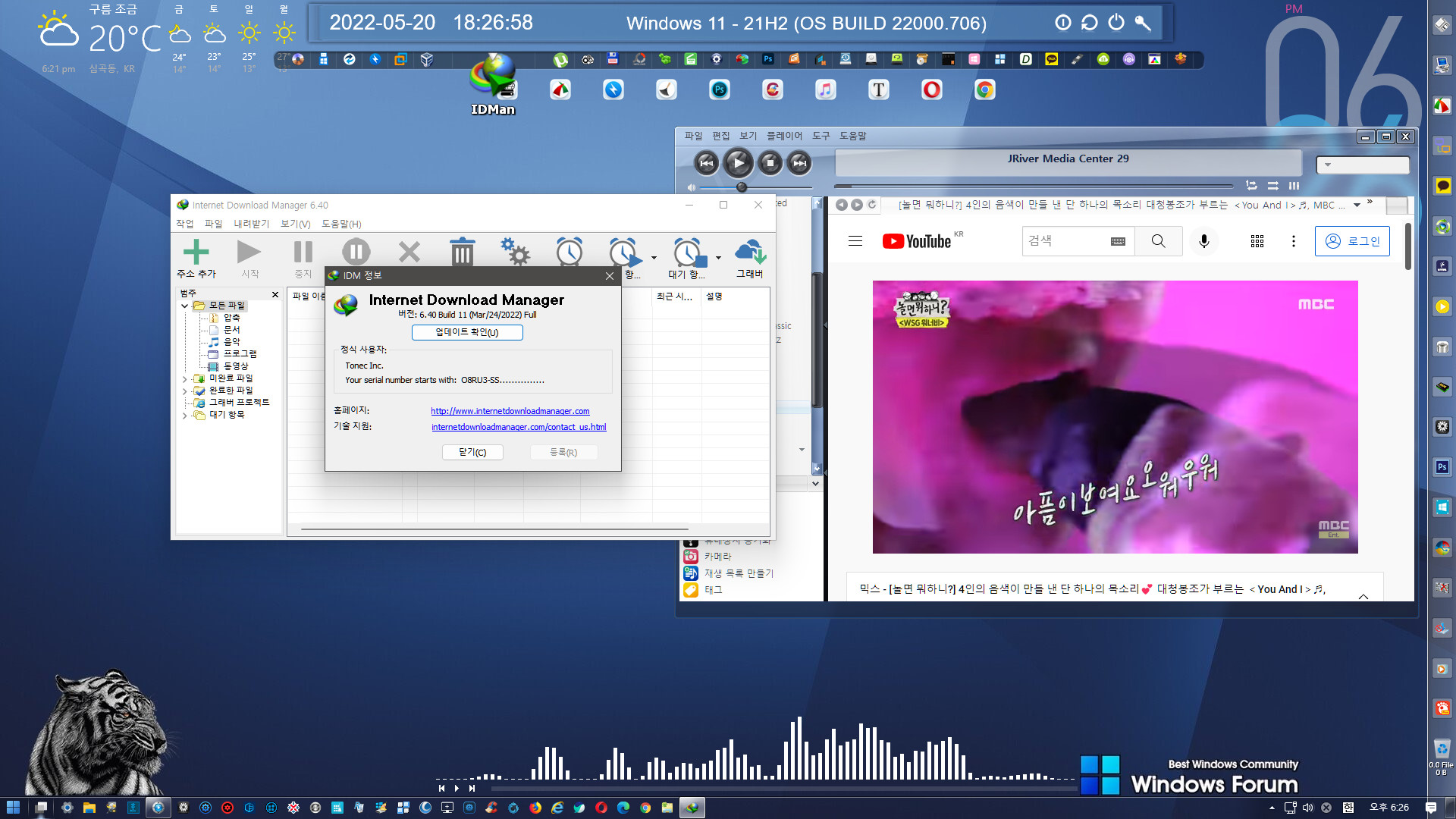Viewport: 1456px width, 819px height.
Task: Click JRiver play button
Action: (x=738, y=162)
